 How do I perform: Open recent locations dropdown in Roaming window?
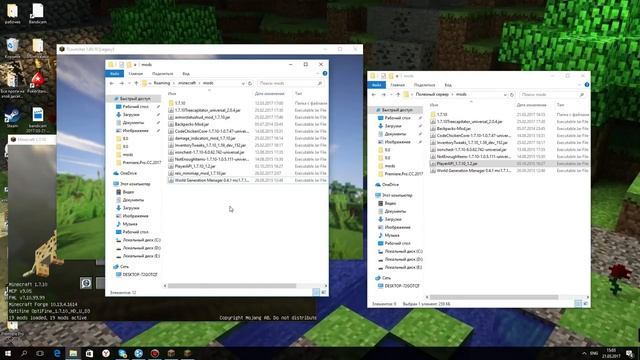129,83
